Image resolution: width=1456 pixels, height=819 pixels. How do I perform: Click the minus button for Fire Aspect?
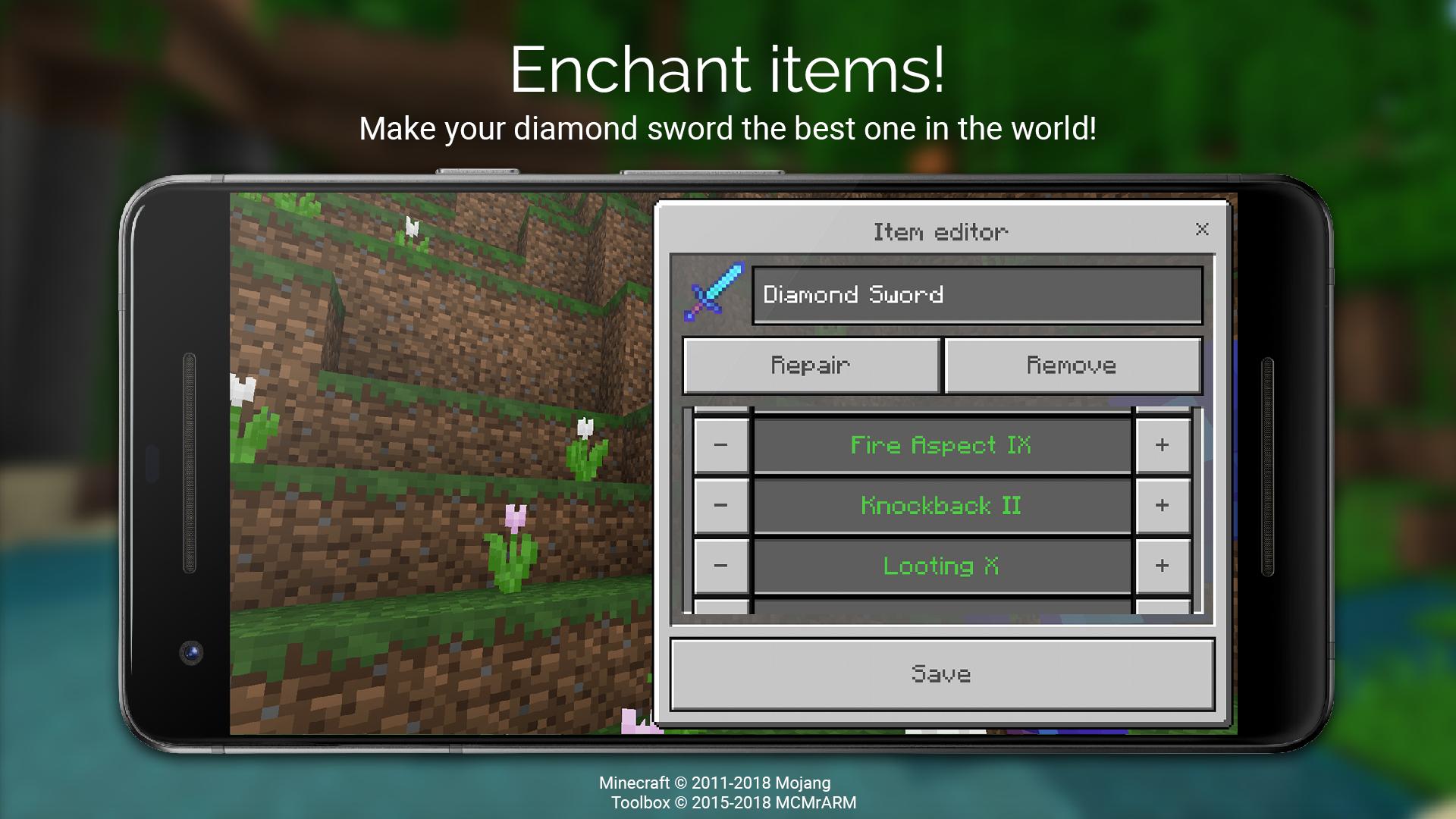(718, 444)
